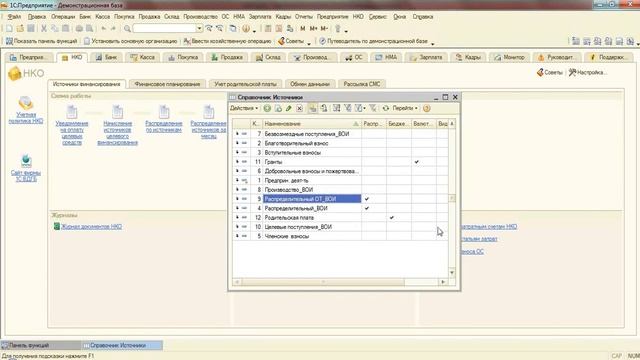Toggle Валют checkmark in Гранты row

[x=416, y=162]
